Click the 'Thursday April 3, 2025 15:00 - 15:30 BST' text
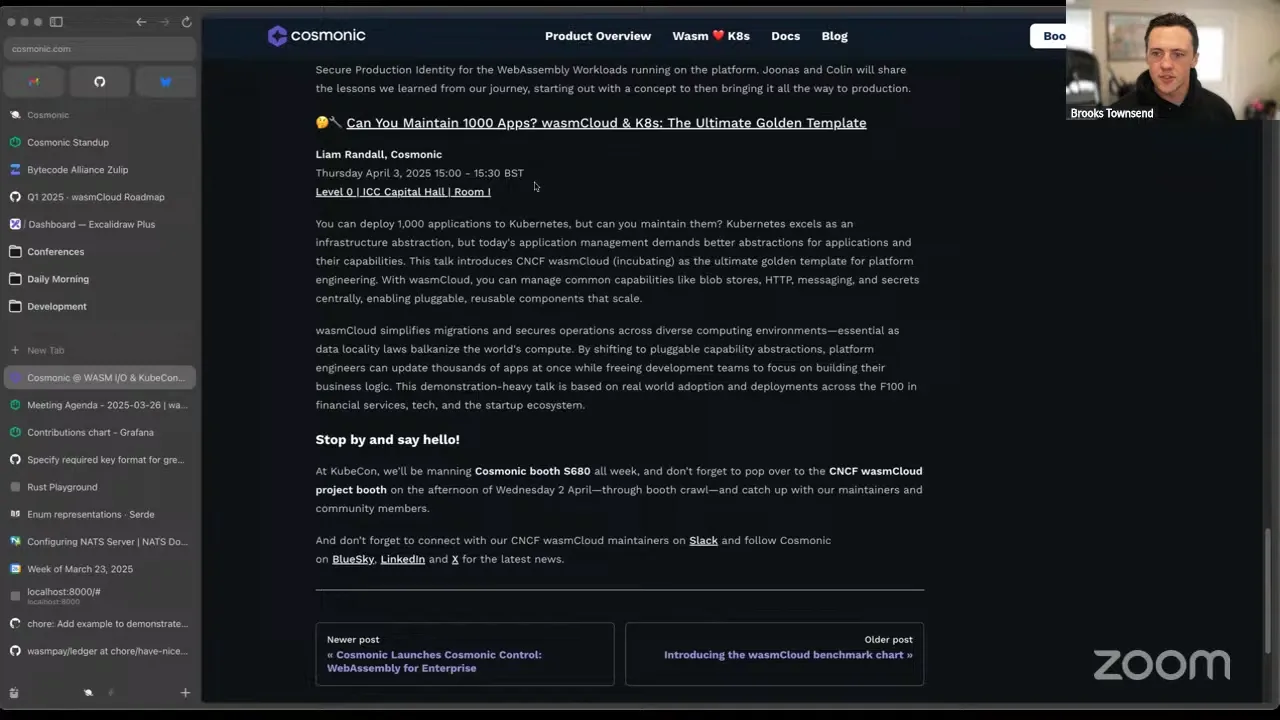The width and height of the screenshot is (1280, 720). click(420, 173)
